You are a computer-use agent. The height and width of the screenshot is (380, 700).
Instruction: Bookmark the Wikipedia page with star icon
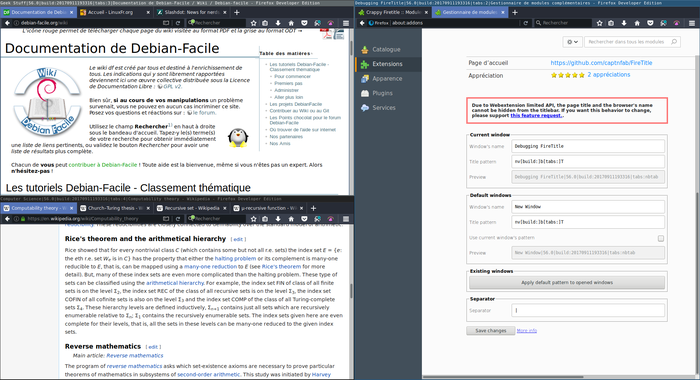pos(254,219)
